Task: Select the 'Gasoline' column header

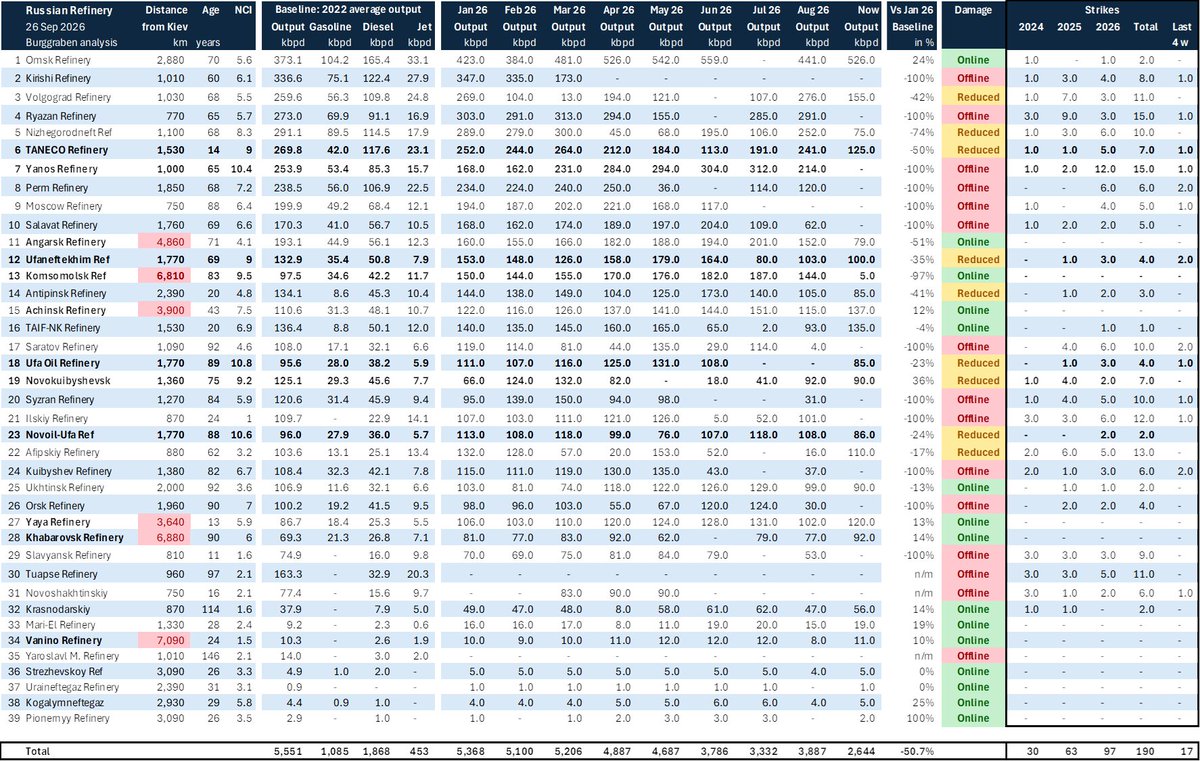Action: 329,28
